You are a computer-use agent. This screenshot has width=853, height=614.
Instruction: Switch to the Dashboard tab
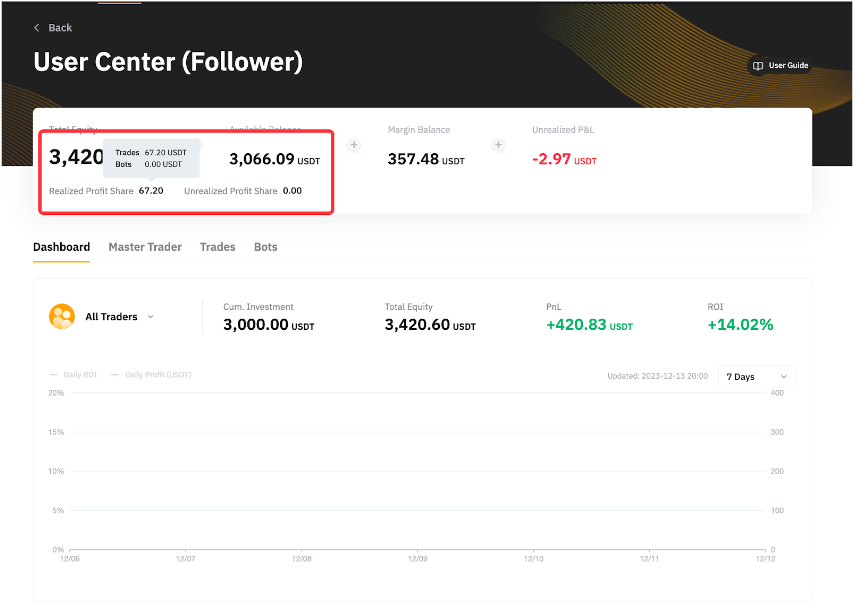(61, 247)
